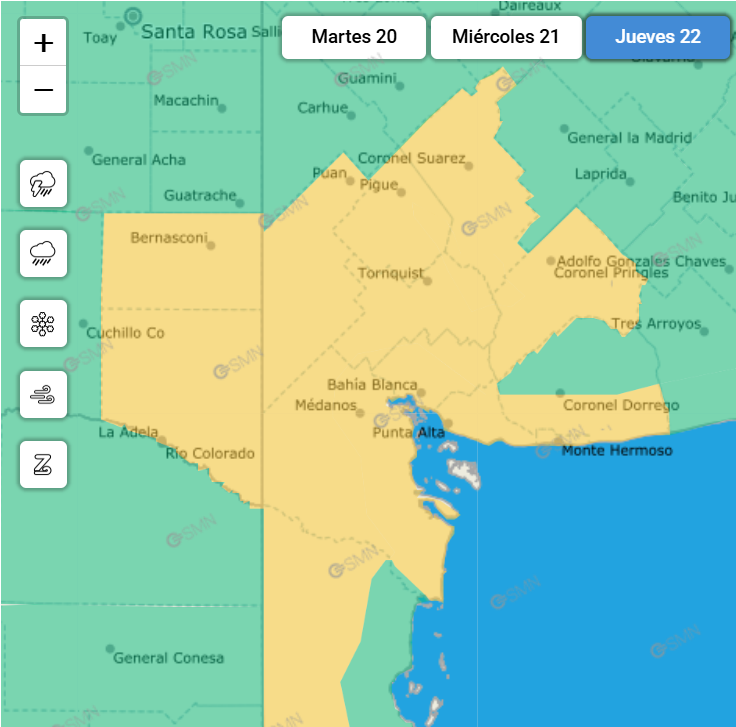
Task: Click the Bahia Blanca city marker
Action: pyautogui.click(x=423, y=393)
